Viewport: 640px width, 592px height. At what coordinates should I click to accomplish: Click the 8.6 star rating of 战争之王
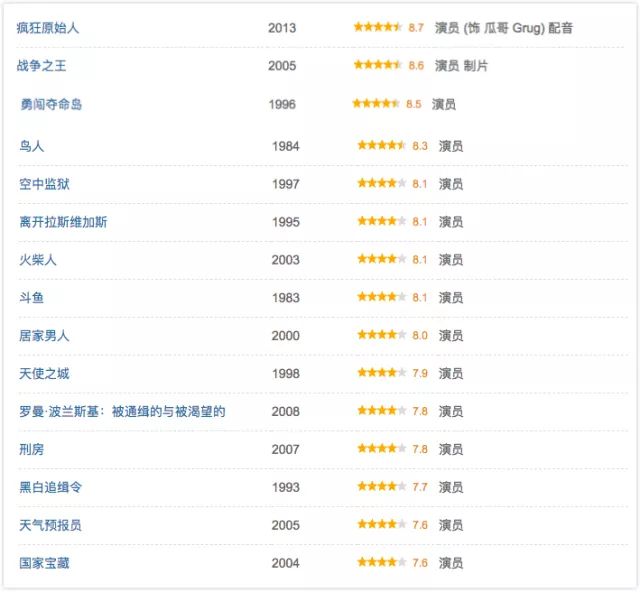(x=378, y=66)
